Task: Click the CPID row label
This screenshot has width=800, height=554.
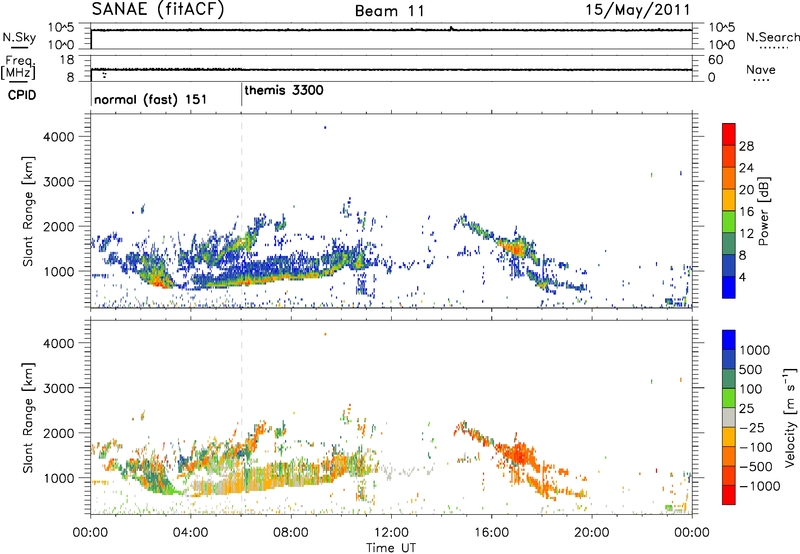Action: (x=22, y=95)
